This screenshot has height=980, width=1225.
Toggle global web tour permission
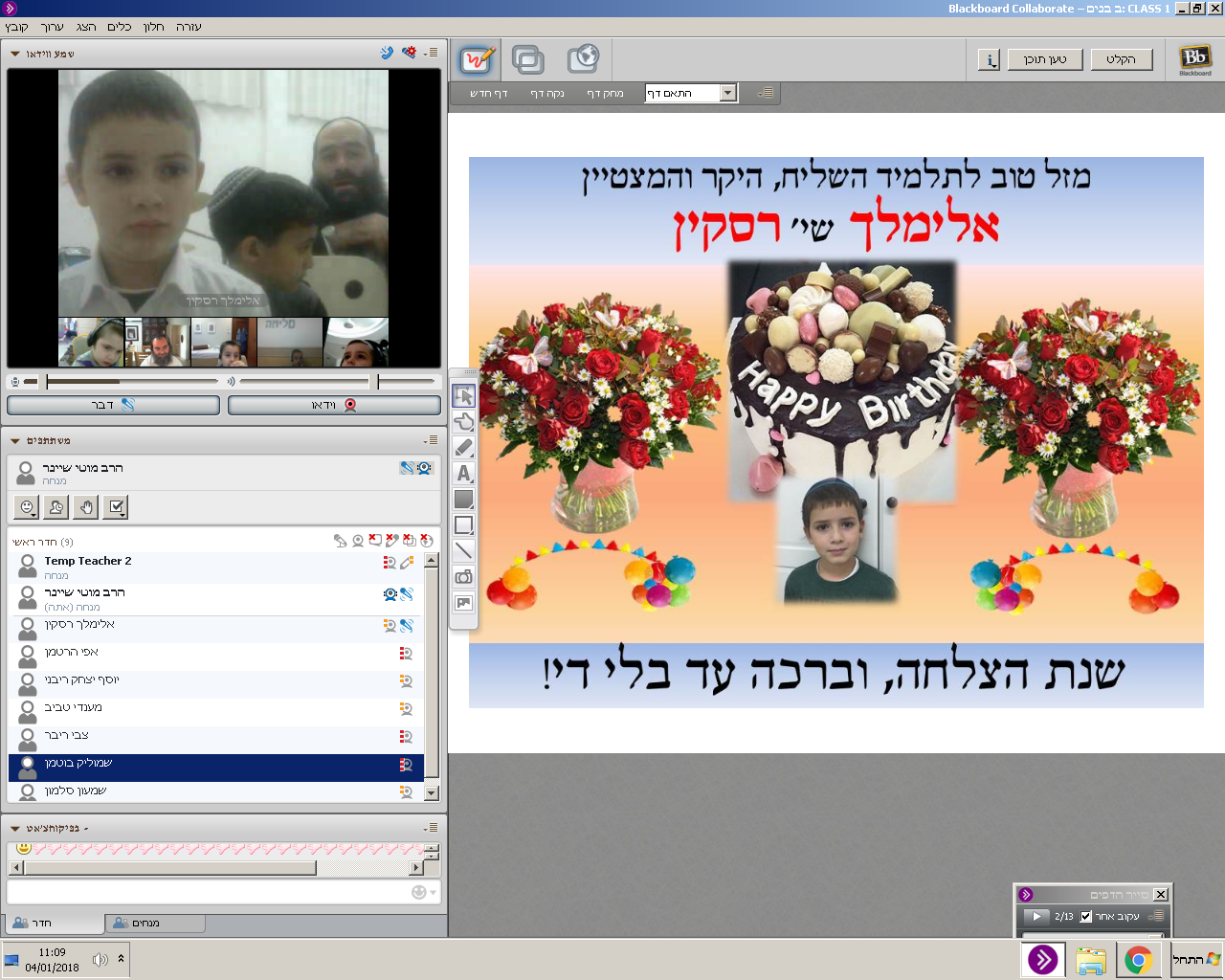[427, 541]
